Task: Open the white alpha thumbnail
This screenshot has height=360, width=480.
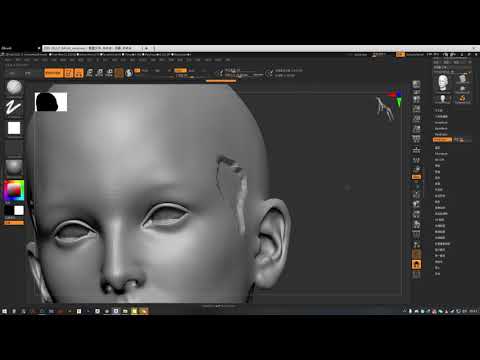Action: 14,128
